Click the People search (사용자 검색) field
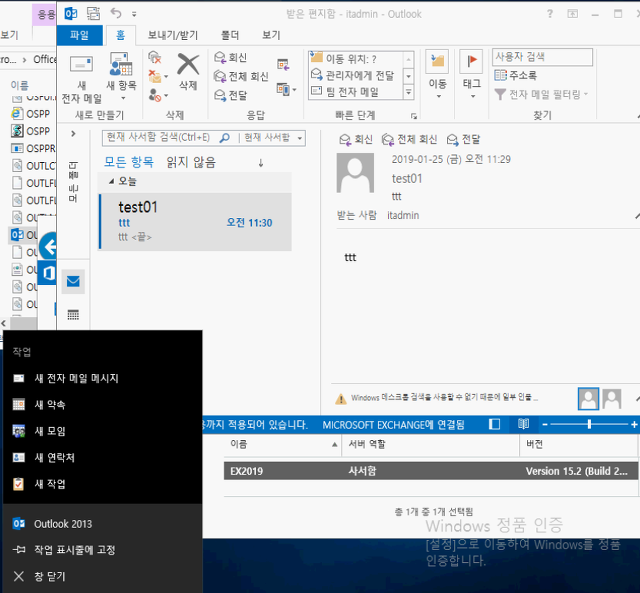 pos(542,57)
